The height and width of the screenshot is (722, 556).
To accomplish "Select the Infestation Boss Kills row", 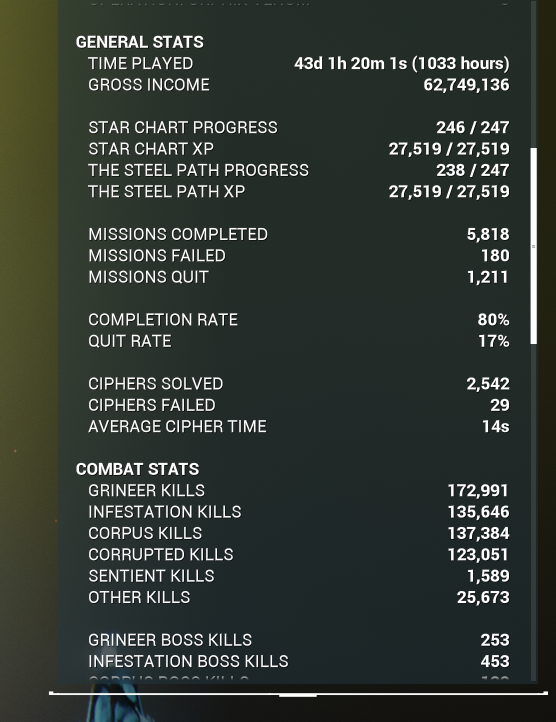I will [x=298, y=661].
